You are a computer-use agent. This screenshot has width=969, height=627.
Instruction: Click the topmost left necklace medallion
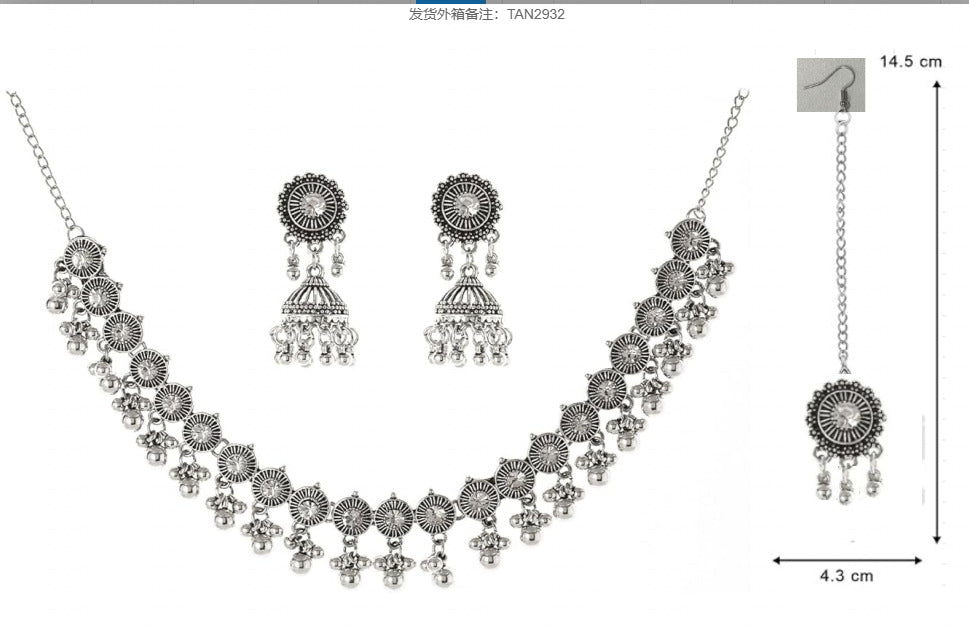[83, 258]
